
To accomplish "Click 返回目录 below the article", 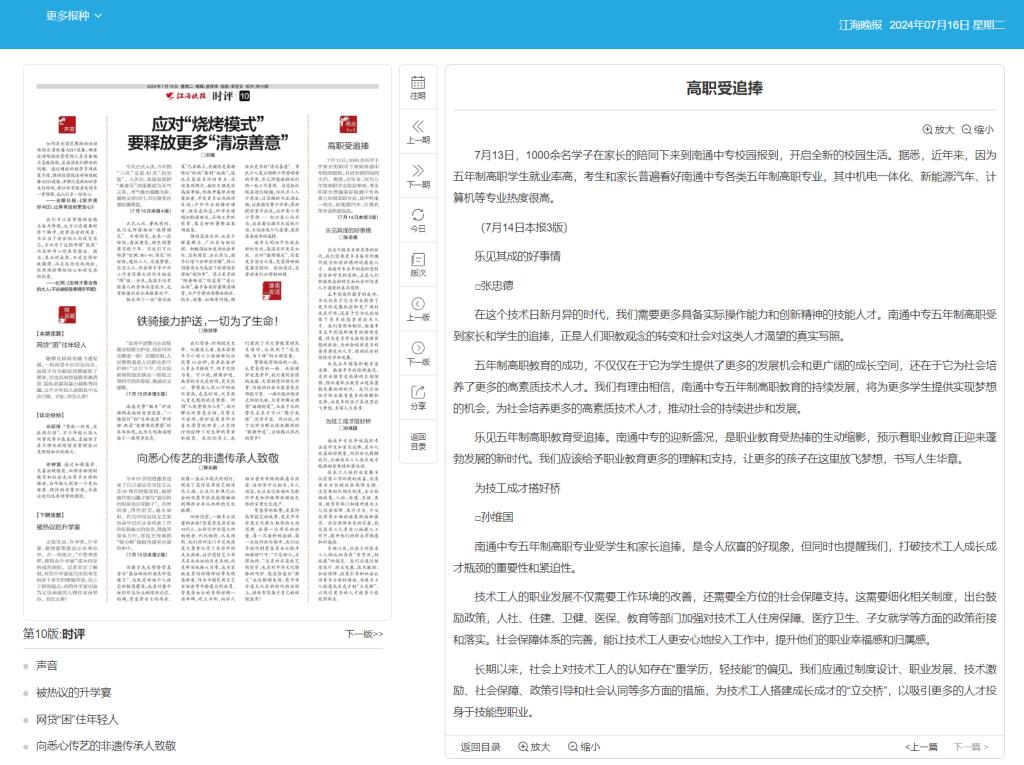I will click(480, 747).
